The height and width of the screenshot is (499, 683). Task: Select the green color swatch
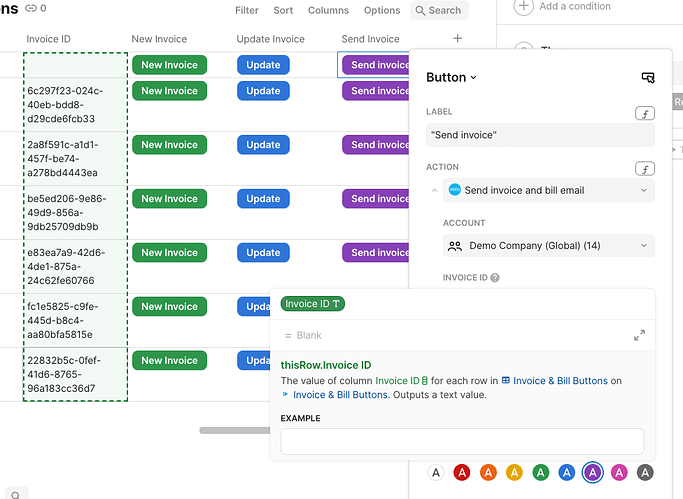pyautogui.click(x=541, y=472)
